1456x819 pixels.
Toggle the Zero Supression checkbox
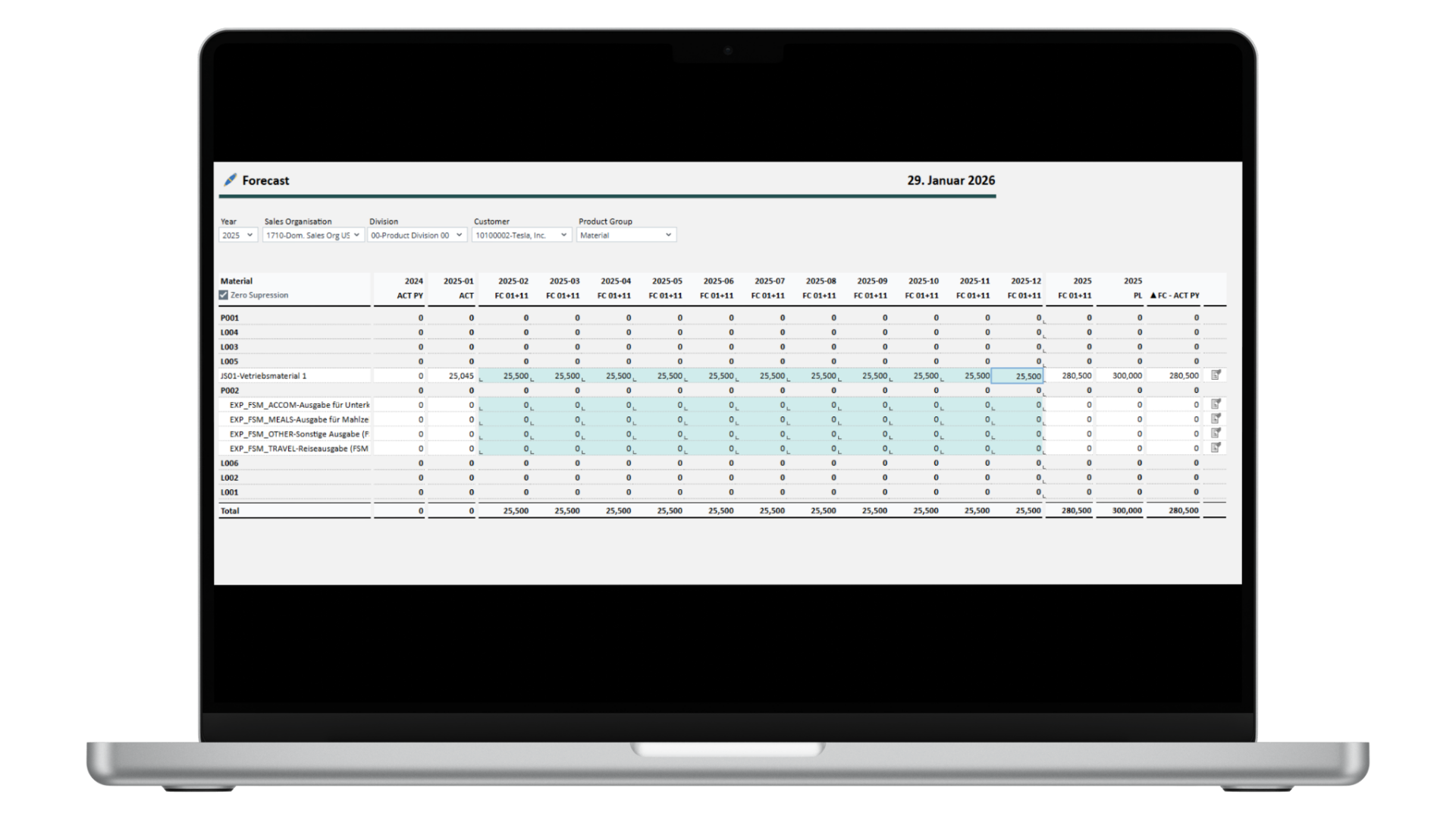[224, 295]
